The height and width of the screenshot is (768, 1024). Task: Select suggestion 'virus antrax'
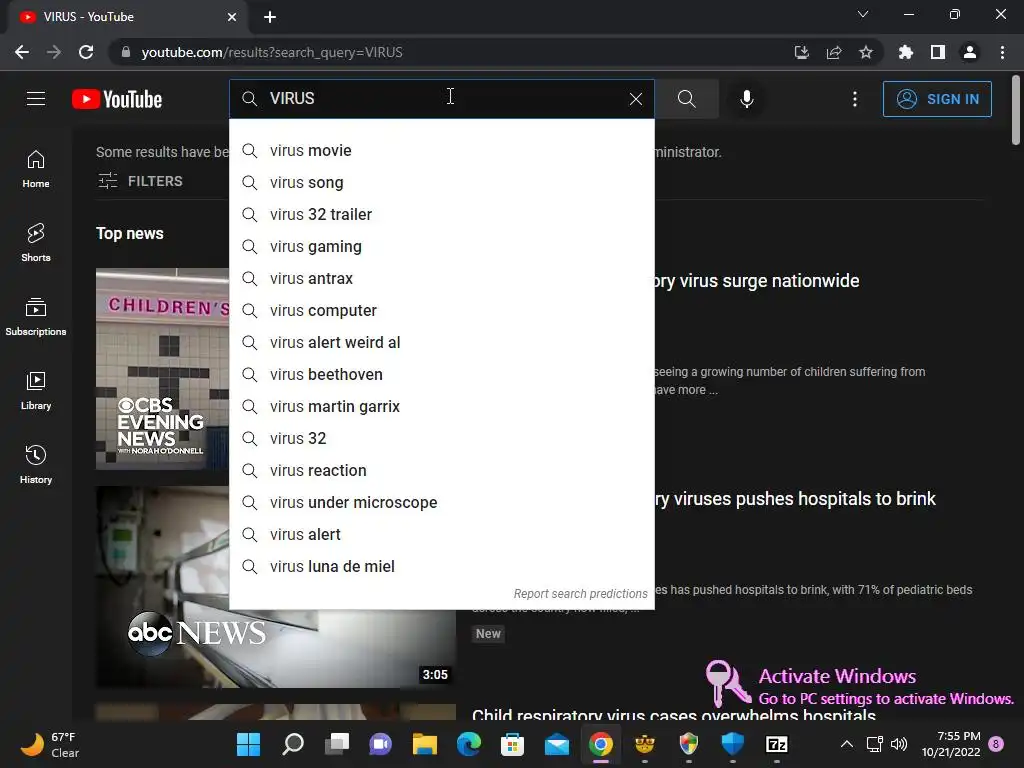click(441, 278)
